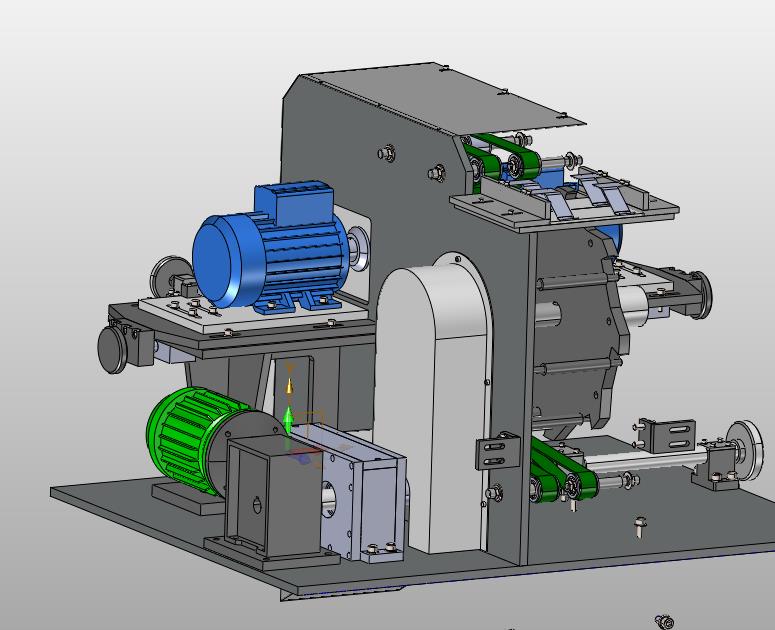Click the orange triad arrow above the green one
This screenshot has height=630, width=775.
[x=290, y=385]
